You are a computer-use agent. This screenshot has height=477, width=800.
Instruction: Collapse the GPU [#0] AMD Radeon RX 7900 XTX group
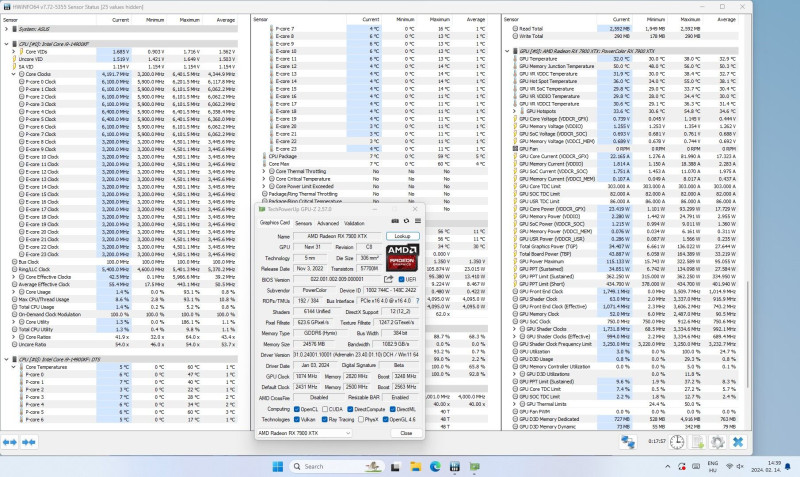coord(507,51)
